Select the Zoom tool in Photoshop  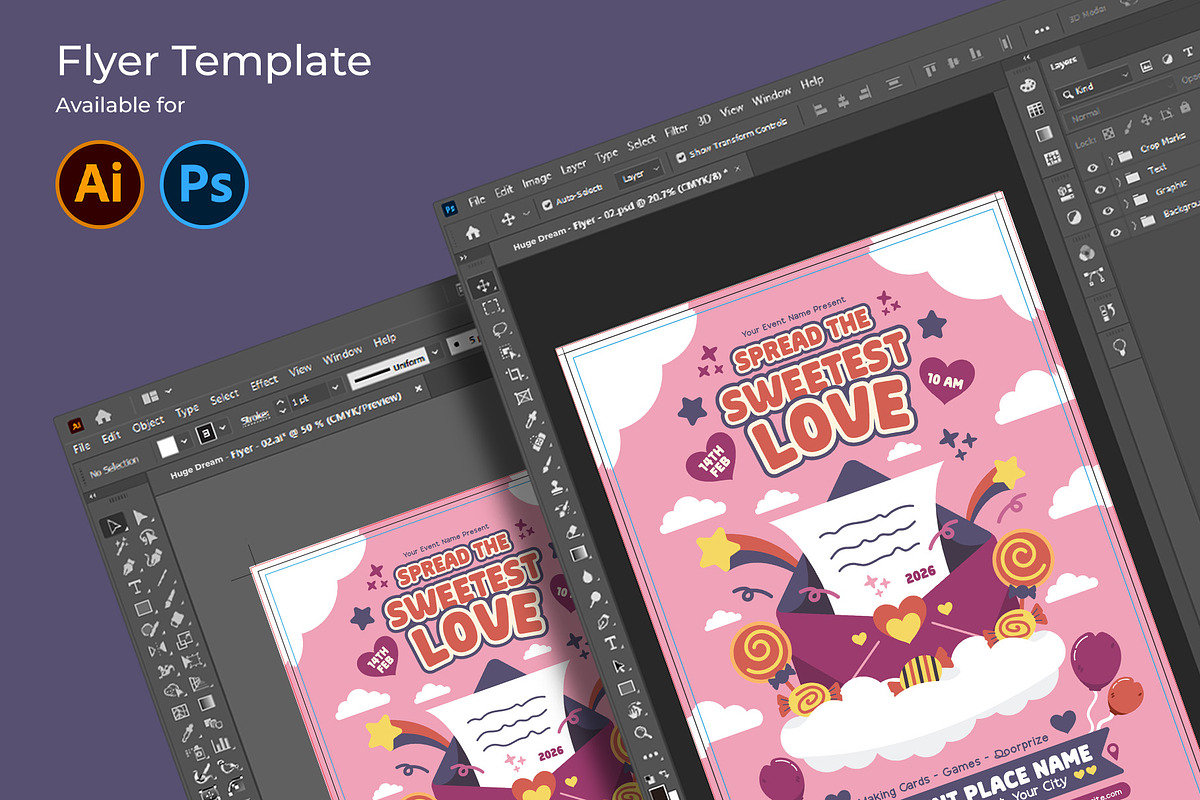pyautogui.click(x=643, y=731)
